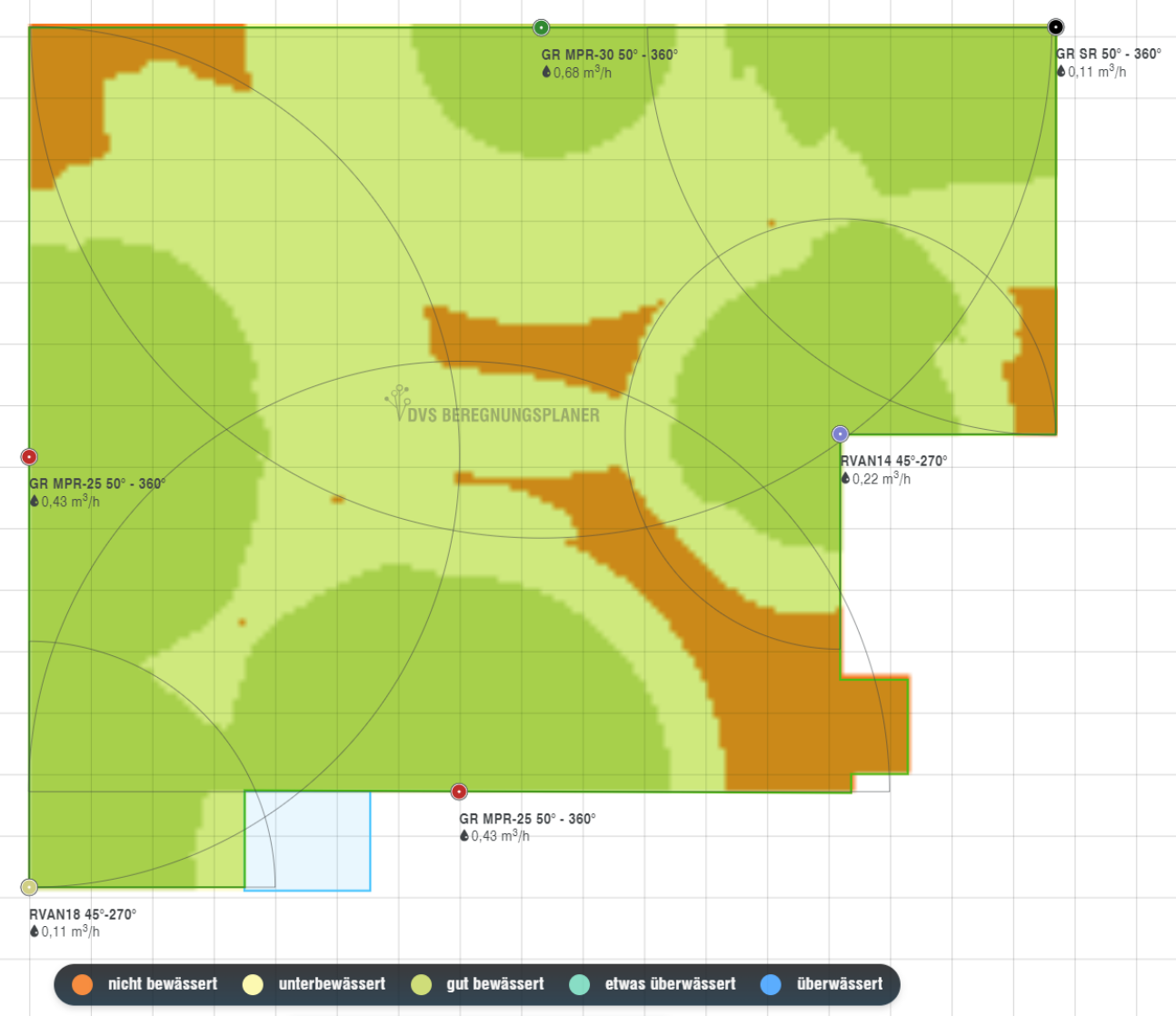Viewport: 1176px width, 1016px height.
Task: Click the black GR SR sprinkler marker
Action: [x=1055, y=27]
